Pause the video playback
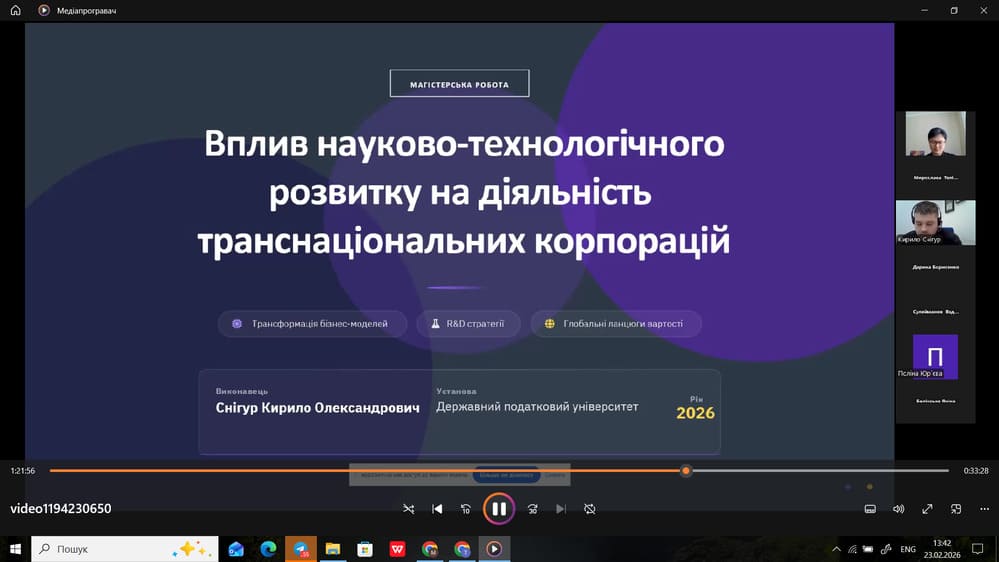Image resolution: width=999 pixels, height=562 pixels. [x=498, y=509]
